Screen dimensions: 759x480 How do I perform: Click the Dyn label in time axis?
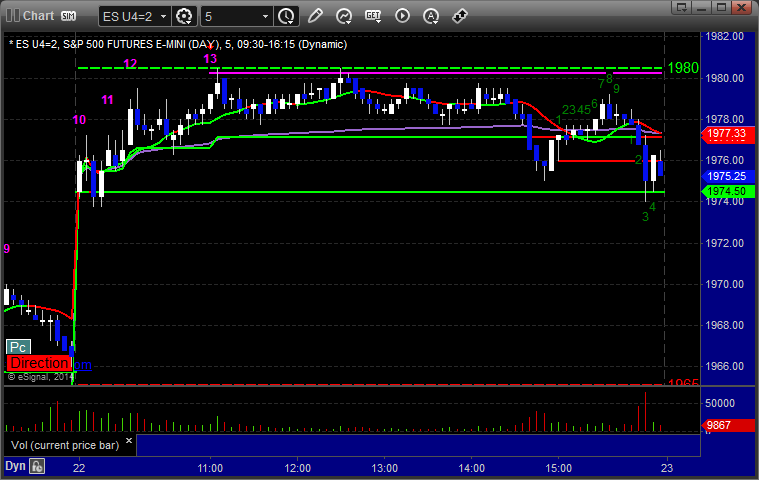pos(15,466)
